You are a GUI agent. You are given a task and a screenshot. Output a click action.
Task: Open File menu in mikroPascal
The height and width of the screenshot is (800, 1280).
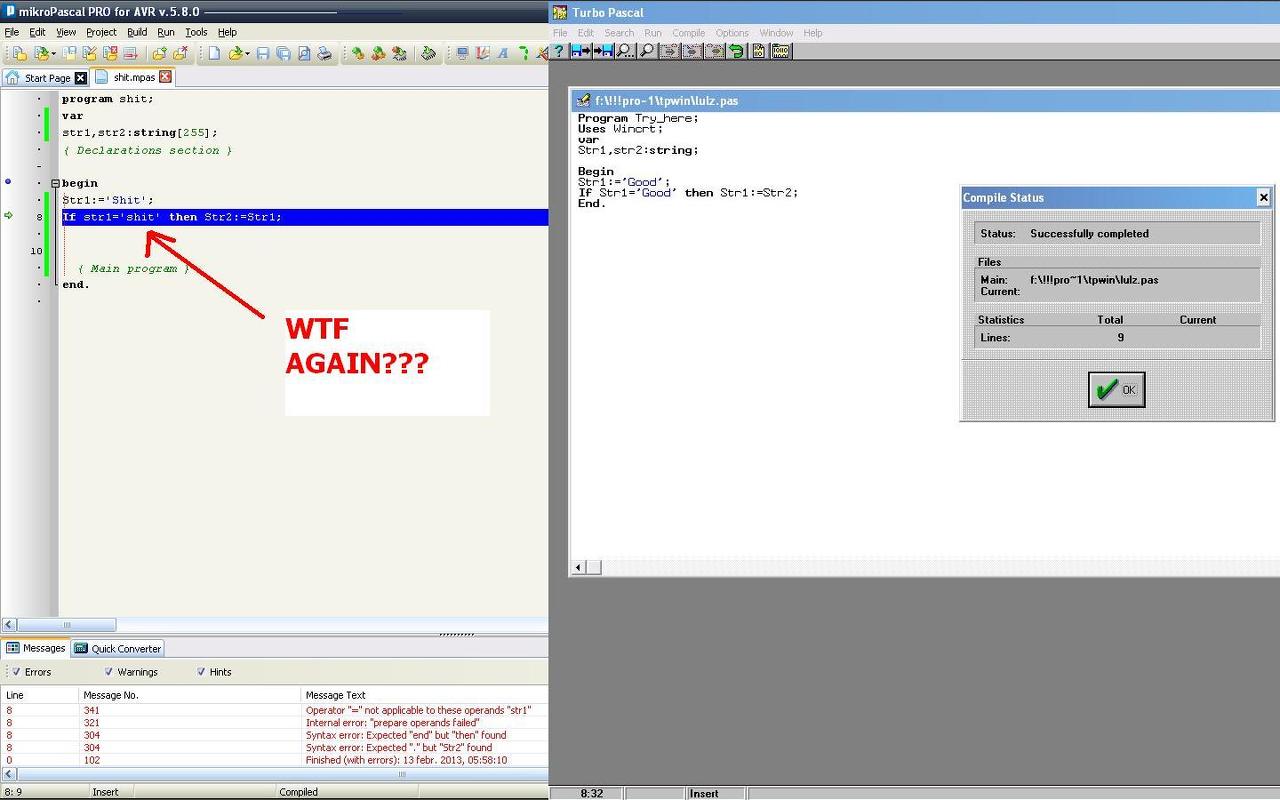pos(12,32)
